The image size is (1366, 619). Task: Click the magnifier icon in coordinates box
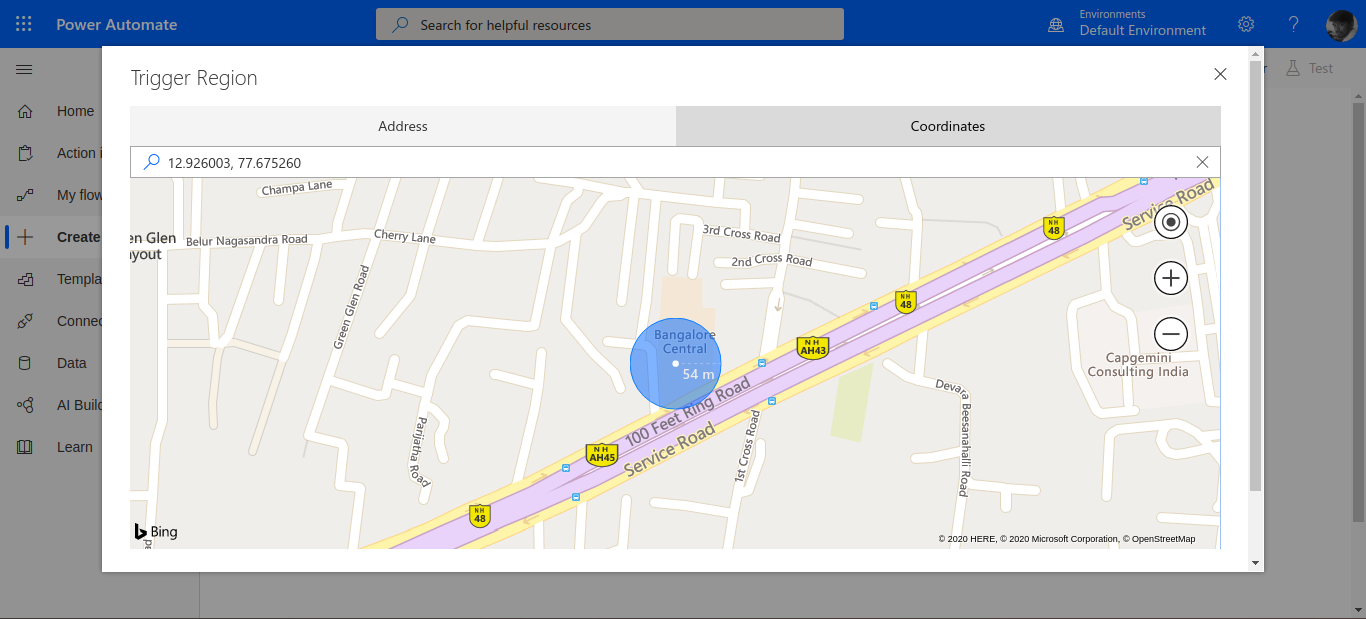[x=151, y=162]
